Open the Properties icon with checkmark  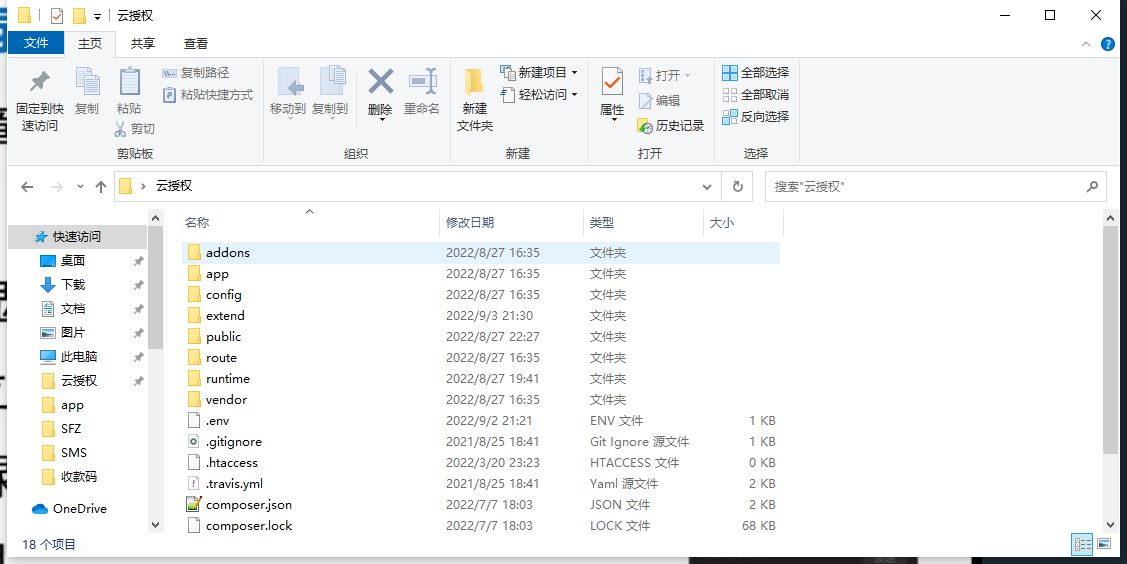(612, 83)
